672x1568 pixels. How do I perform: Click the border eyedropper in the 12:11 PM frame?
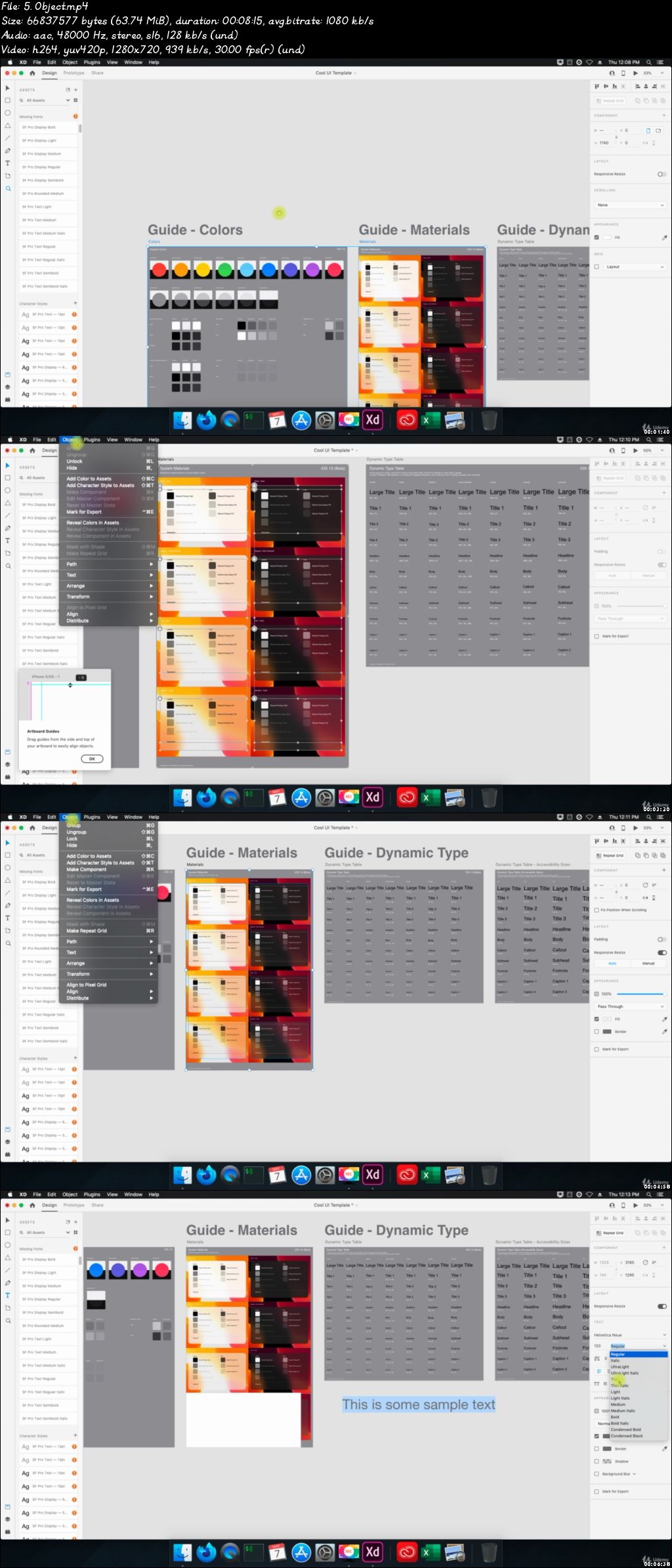(x=664, y=1031)
